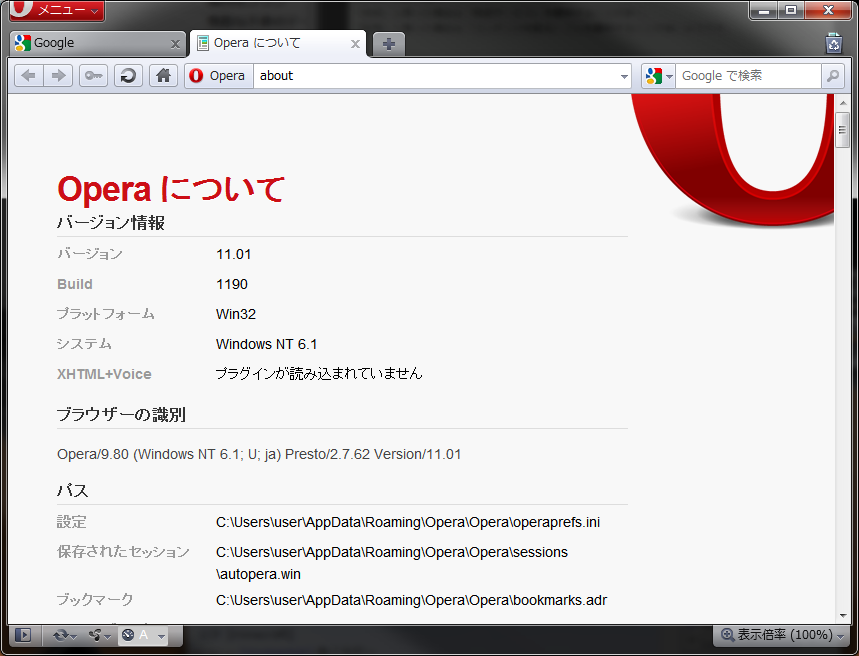The height and width of the screenshot is (656, 859).
Task: Open the closed tabs trash can
Action: pos(833,43)
